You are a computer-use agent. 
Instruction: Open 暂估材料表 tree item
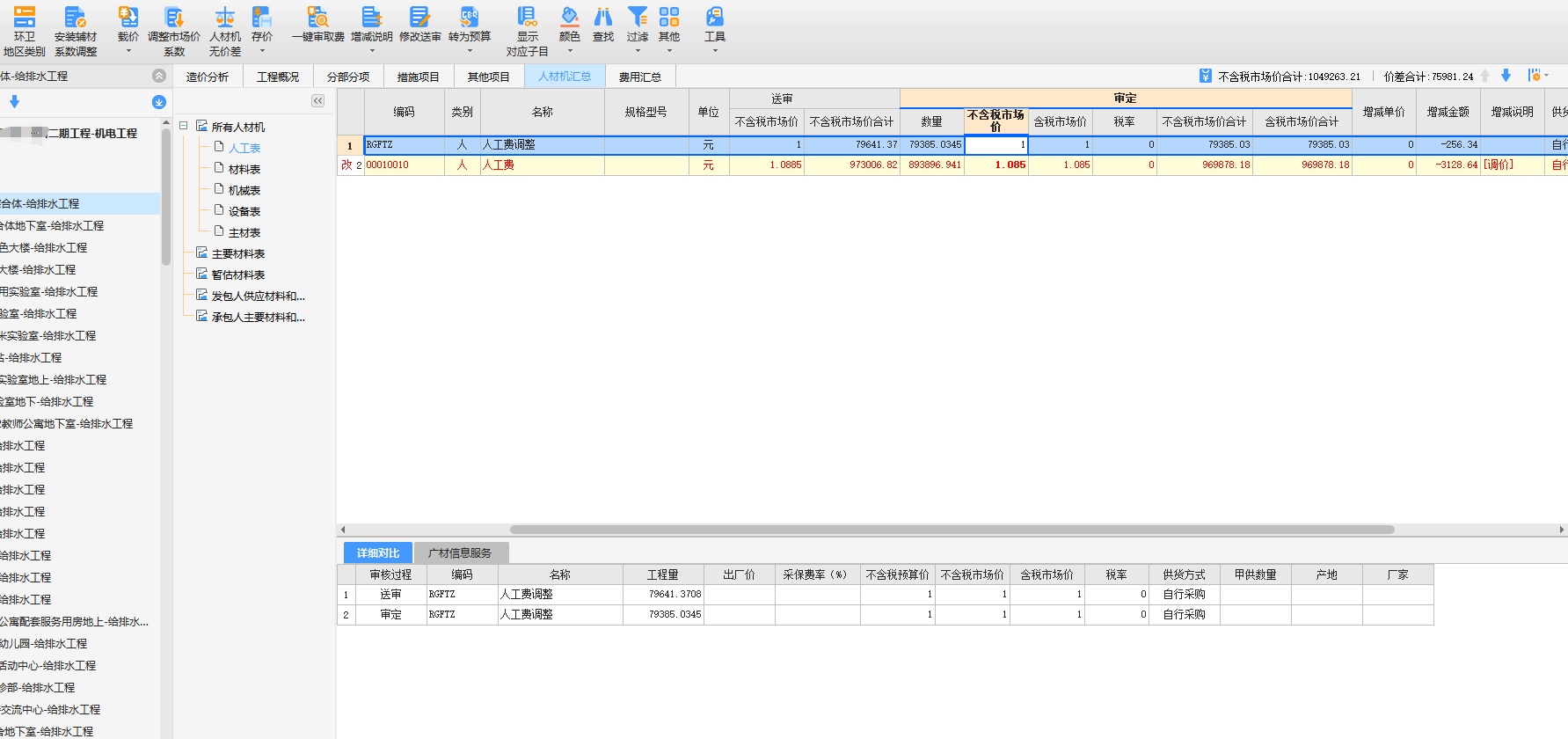tap(238, 274)
